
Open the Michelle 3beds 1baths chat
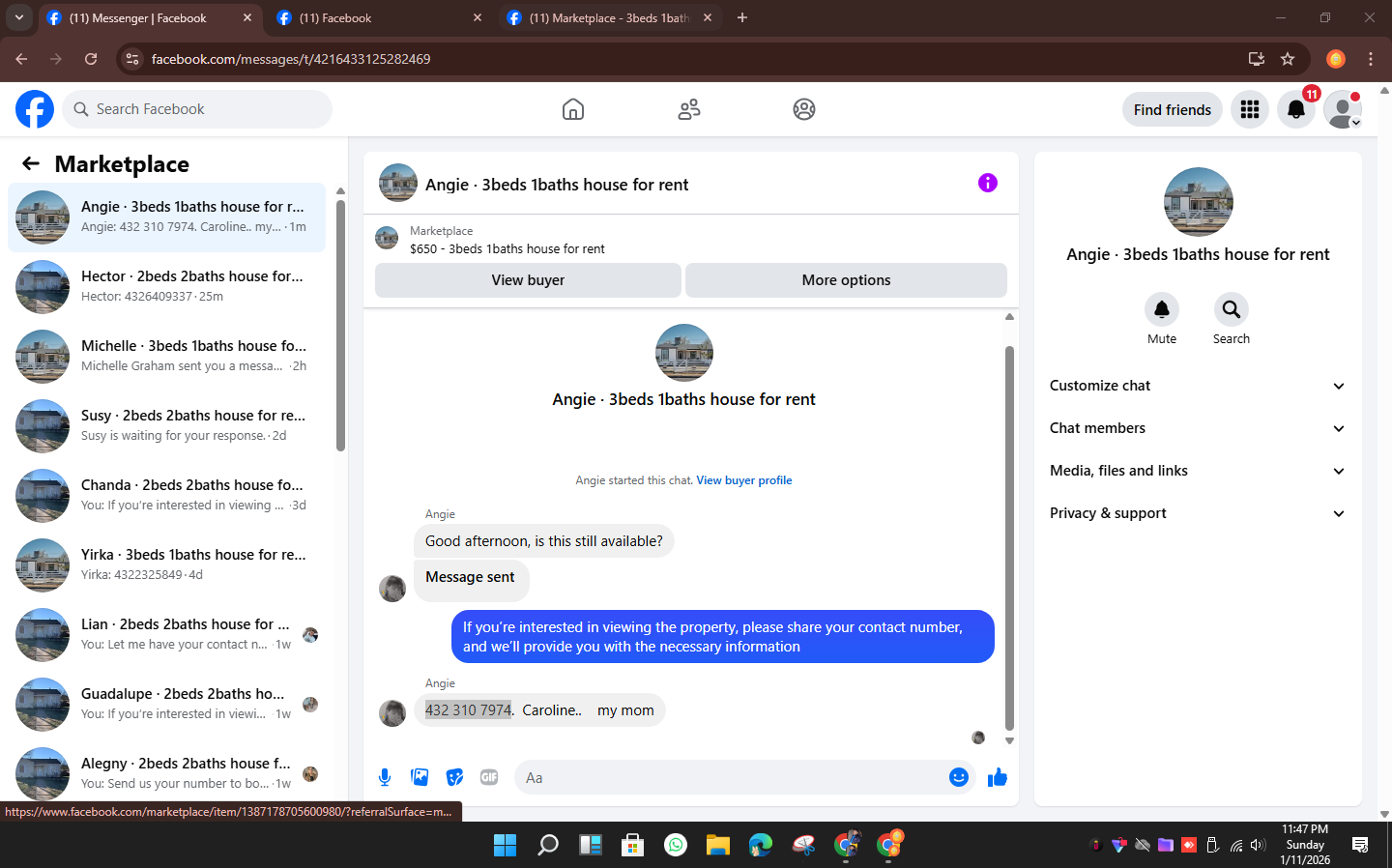[166, 357]
